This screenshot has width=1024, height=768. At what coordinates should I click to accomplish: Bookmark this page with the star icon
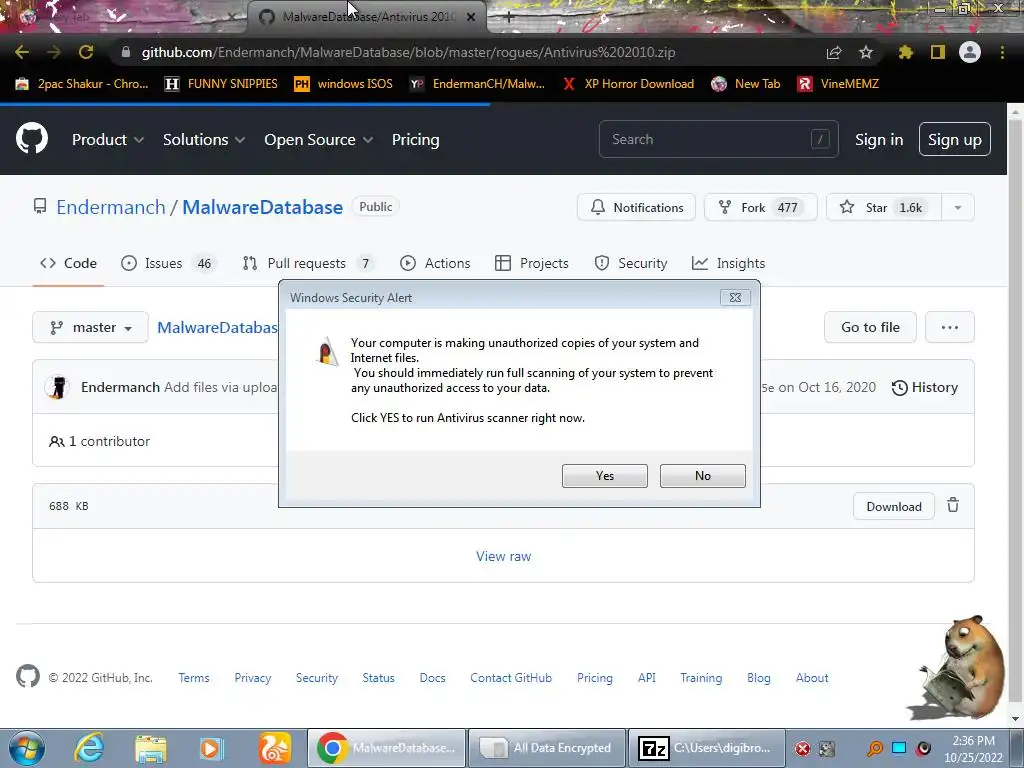pyautogui.click(x=866, y=52)
